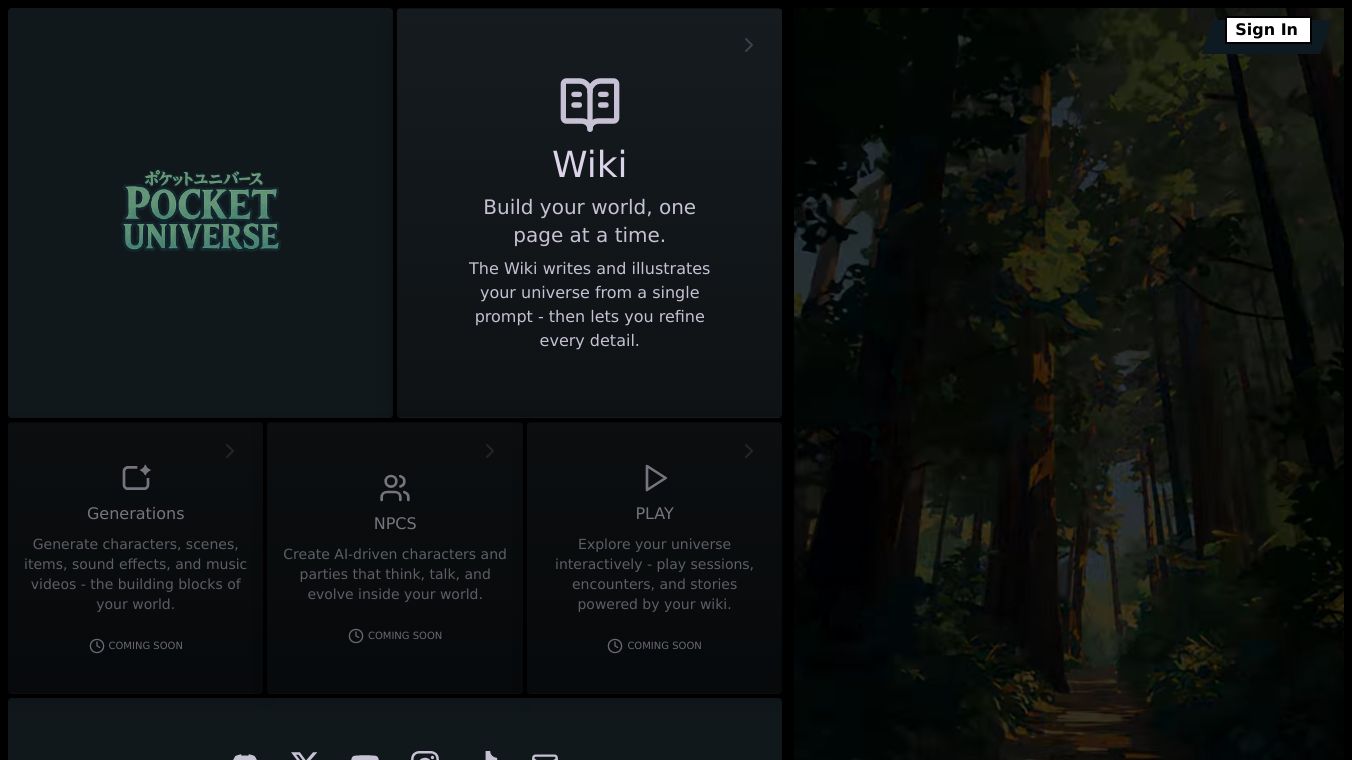Click the chevron arrow on the Generations card

pyautogui.click(x=230, y=451)
